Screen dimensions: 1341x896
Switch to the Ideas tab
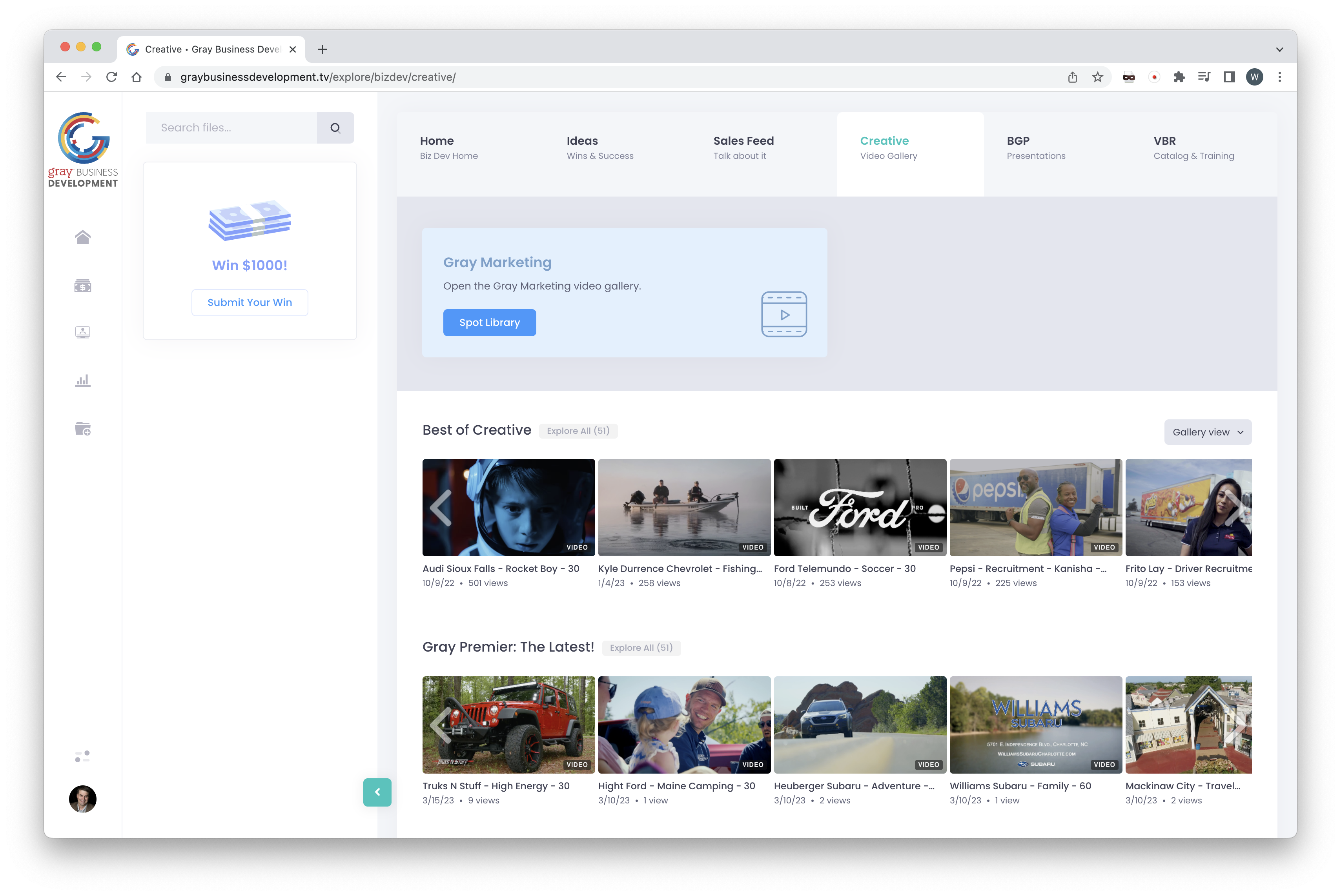pyautogui.click(x=617, y=154)
